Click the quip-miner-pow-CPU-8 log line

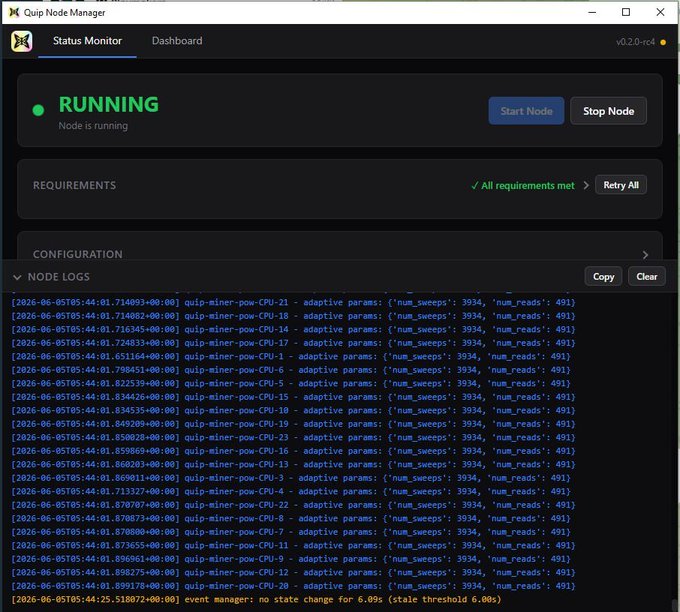291,518
